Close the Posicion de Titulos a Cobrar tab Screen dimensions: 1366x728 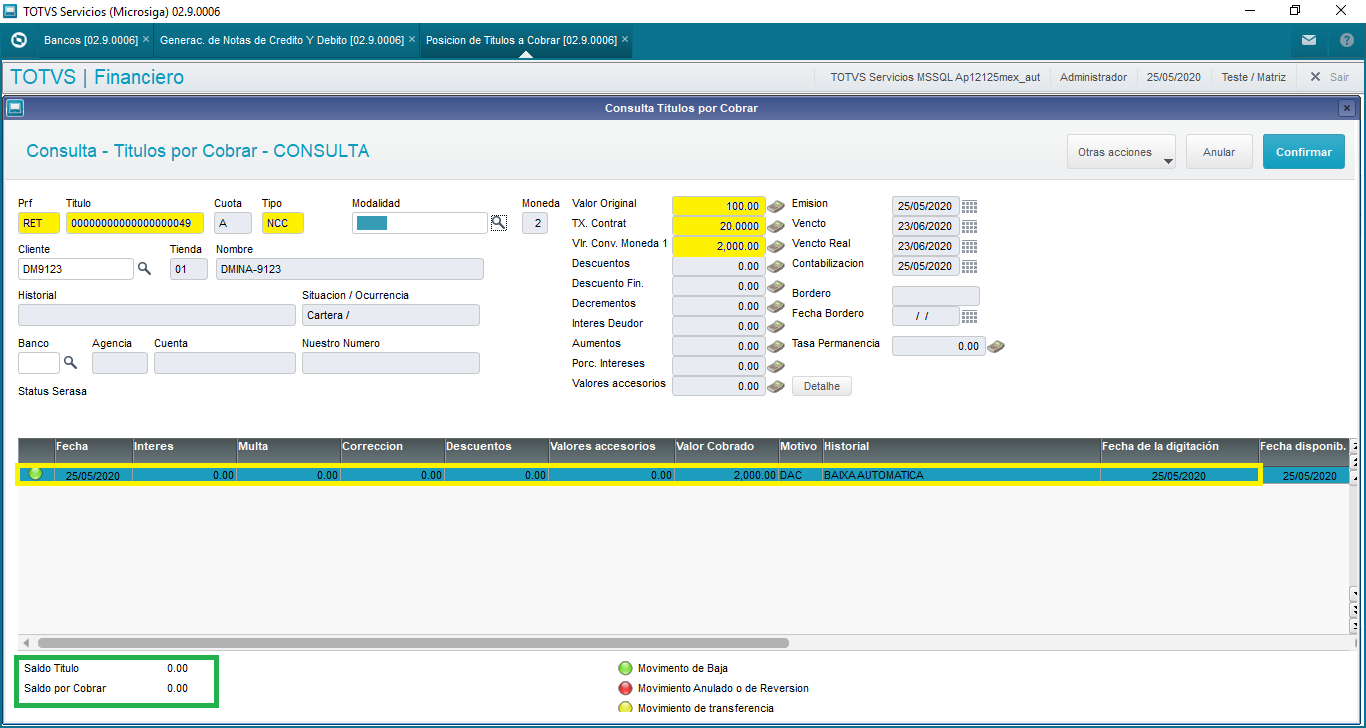coord(625,40)
